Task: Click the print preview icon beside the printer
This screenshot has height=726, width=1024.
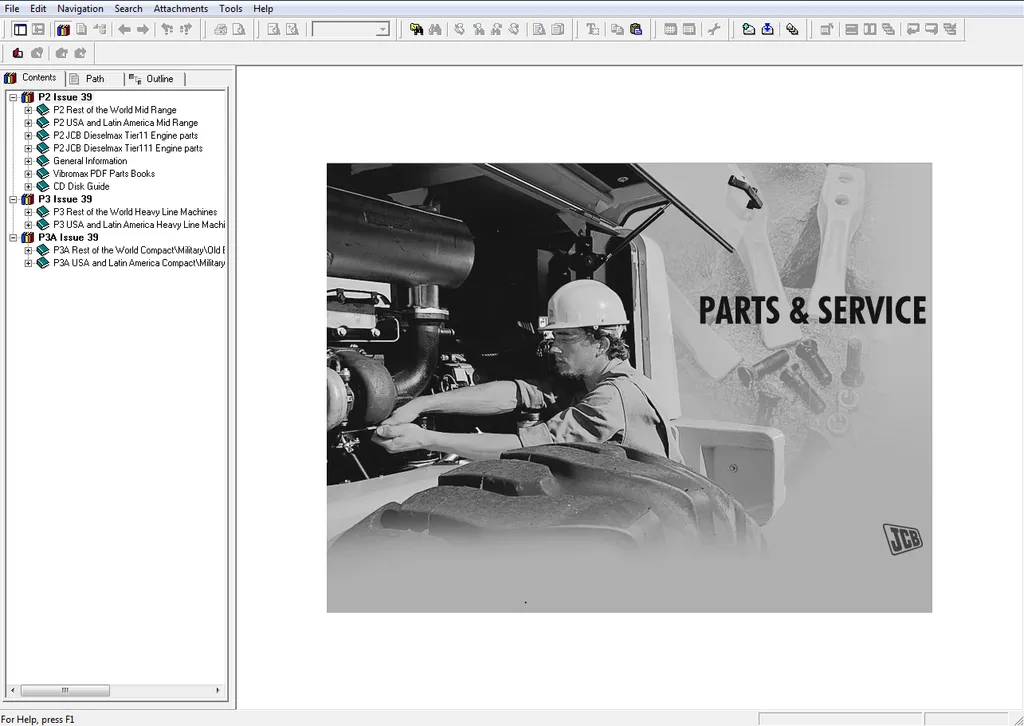Action: pos(239,29)
